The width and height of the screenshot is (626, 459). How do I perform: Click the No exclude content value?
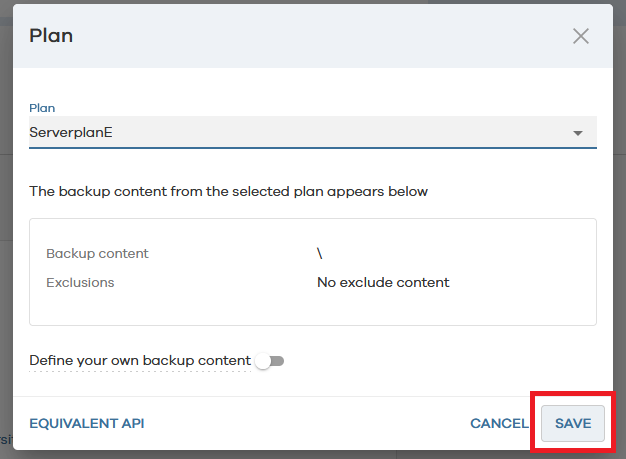pyautogui.click(x=383, y=283)
